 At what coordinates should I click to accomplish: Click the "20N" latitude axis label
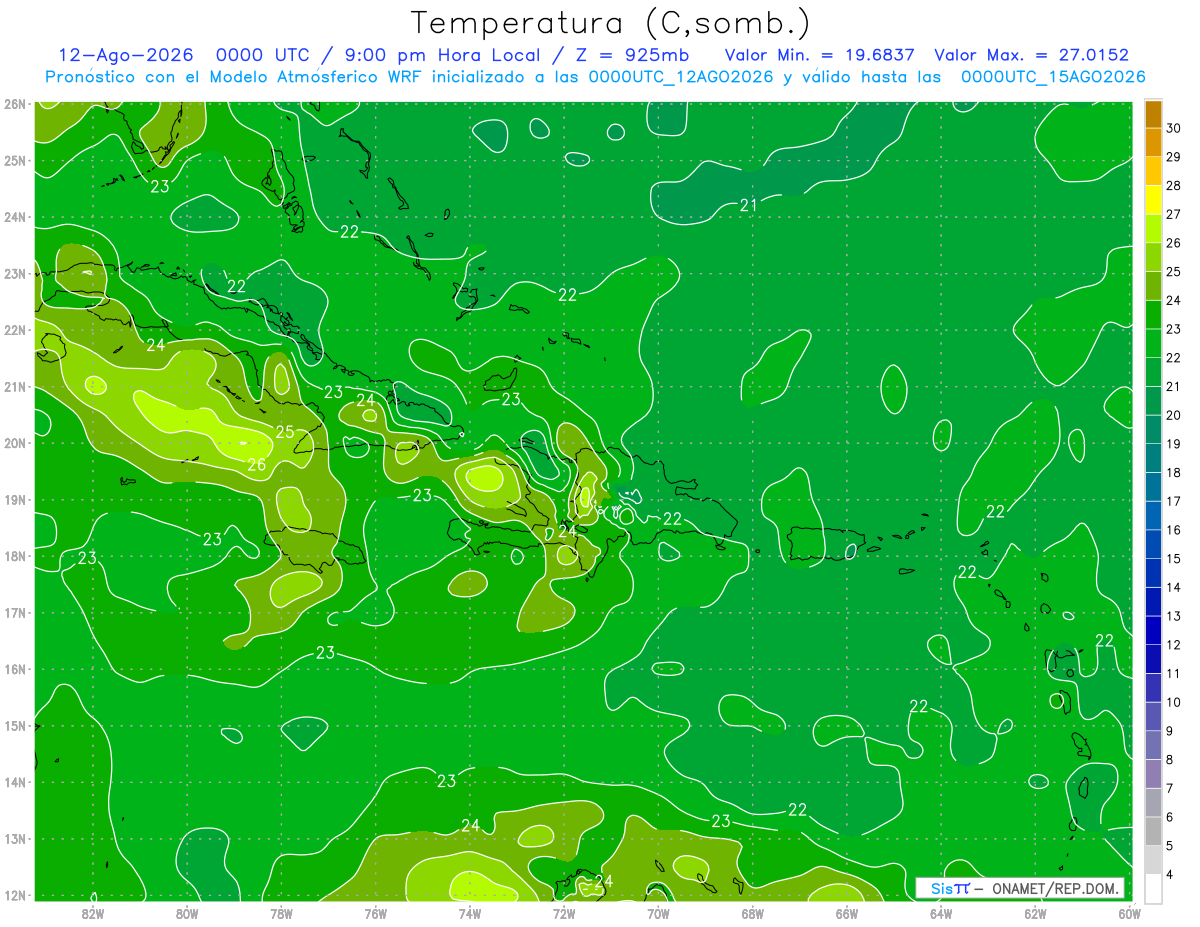click(x=15, y=443)
